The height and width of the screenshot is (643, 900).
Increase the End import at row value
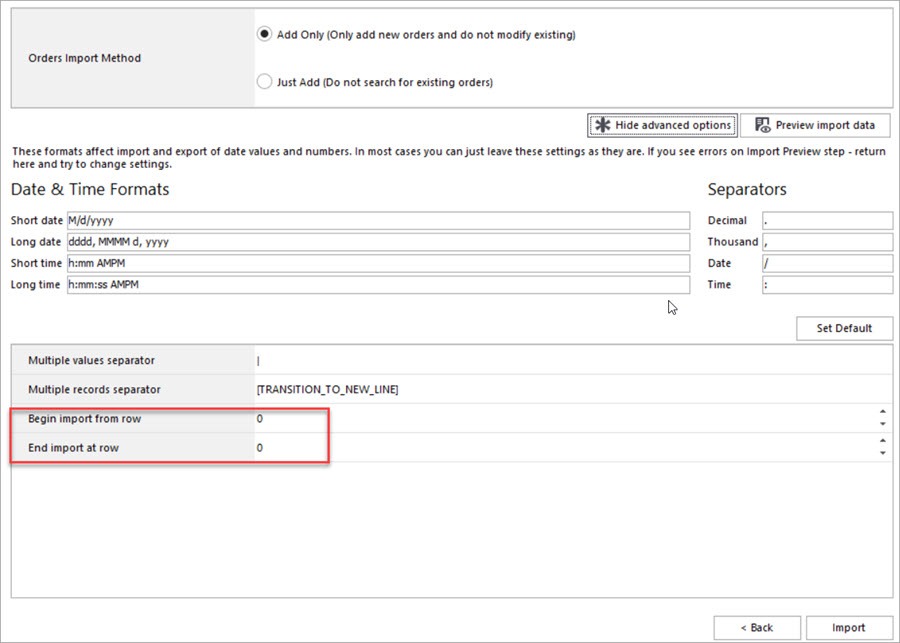(x=882, y=441)
